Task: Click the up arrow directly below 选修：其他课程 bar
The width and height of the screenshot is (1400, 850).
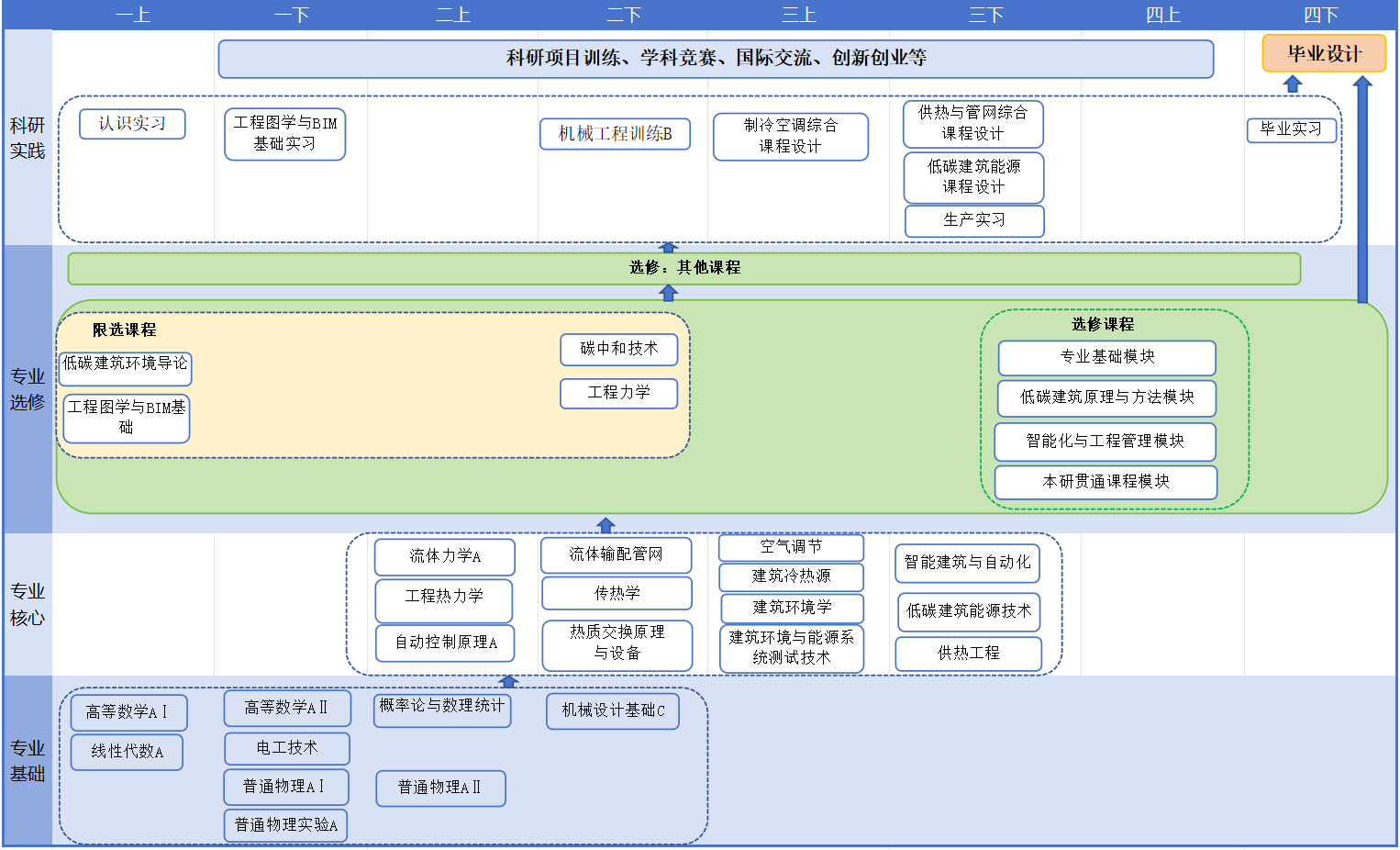Action: click(x=669, y=293)
